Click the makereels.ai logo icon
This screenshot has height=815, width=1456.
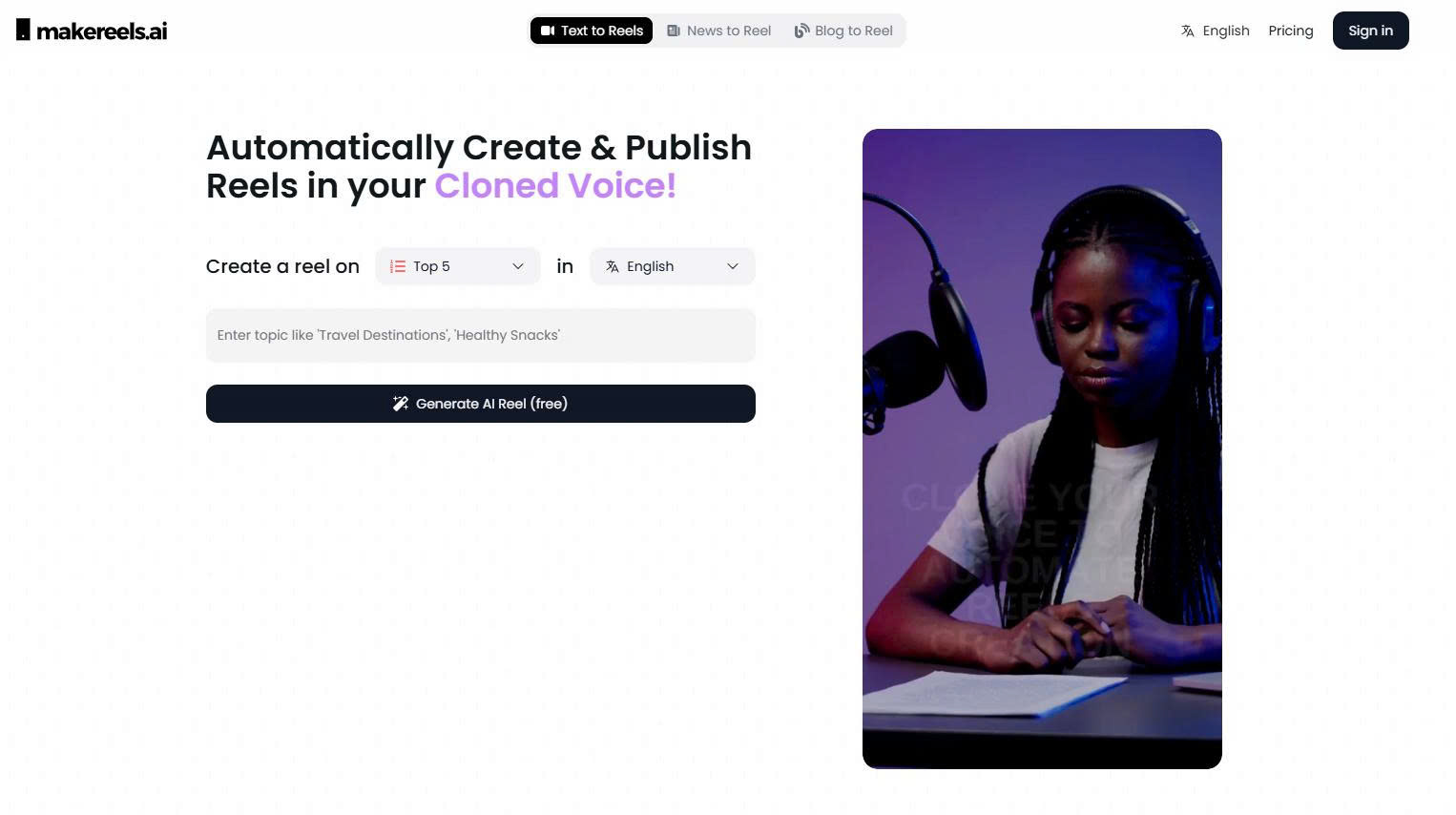point(23,31)
